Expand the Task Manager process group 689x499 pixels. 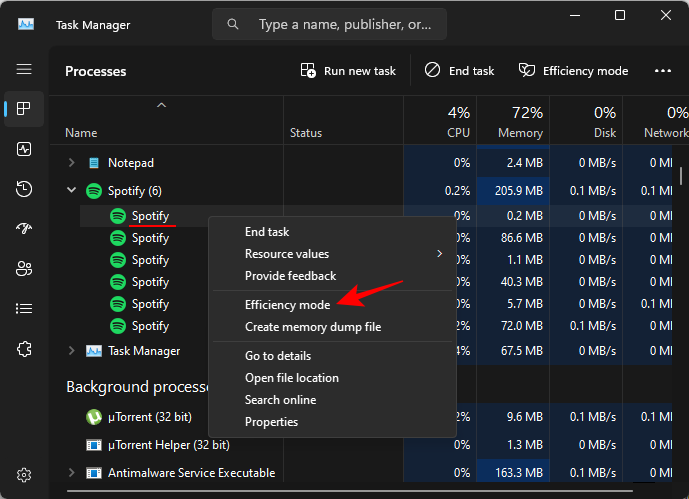click(x=72, y=351)
